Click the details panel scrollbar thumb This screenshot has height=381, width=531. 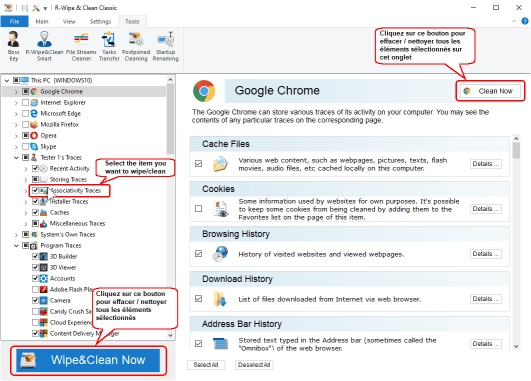(516, 150)
